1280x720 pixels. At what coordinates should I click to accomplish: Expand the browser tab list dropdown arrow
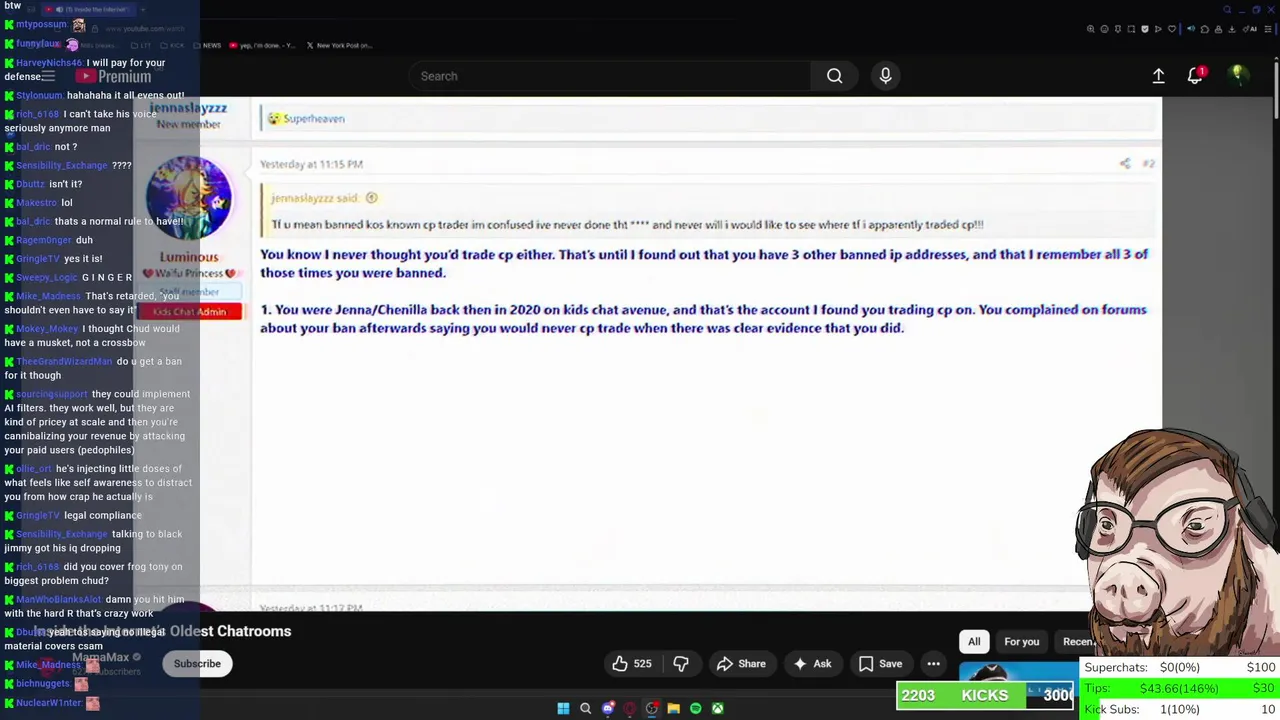pyautogui.click(x=143, y=9)
